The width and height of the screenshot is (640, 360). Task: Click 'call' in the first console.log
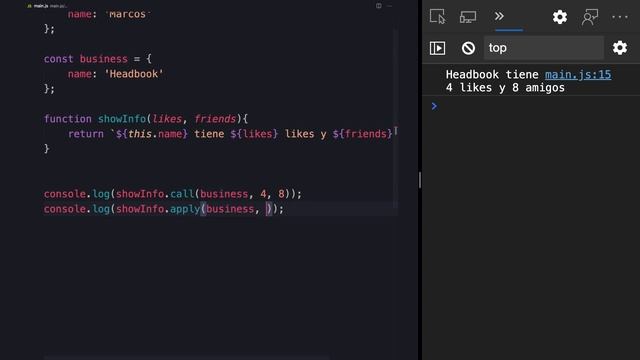[x=182, y=194]
